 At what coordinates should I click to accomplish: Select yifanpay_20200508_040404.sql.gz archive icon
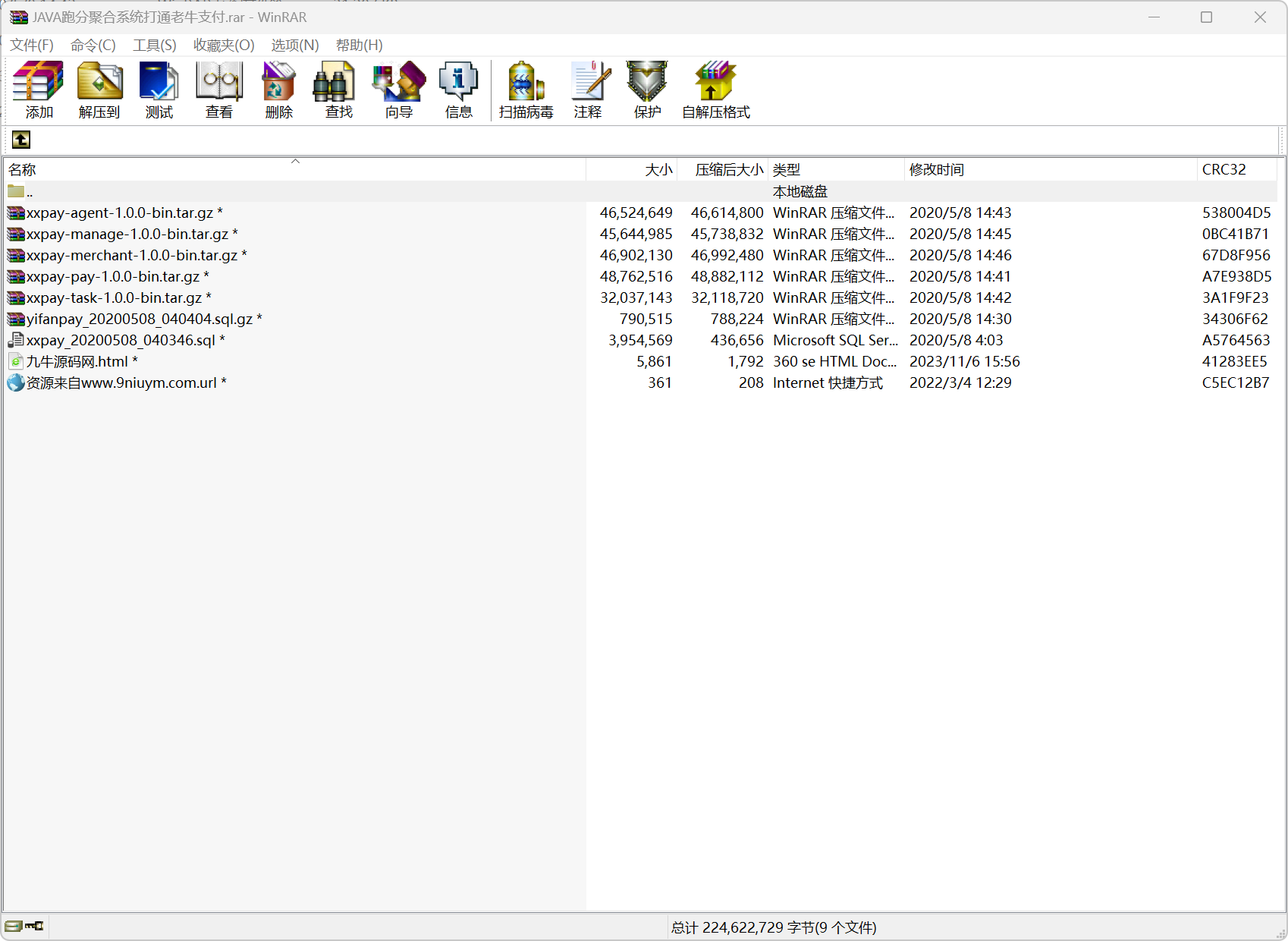(16, 319)
